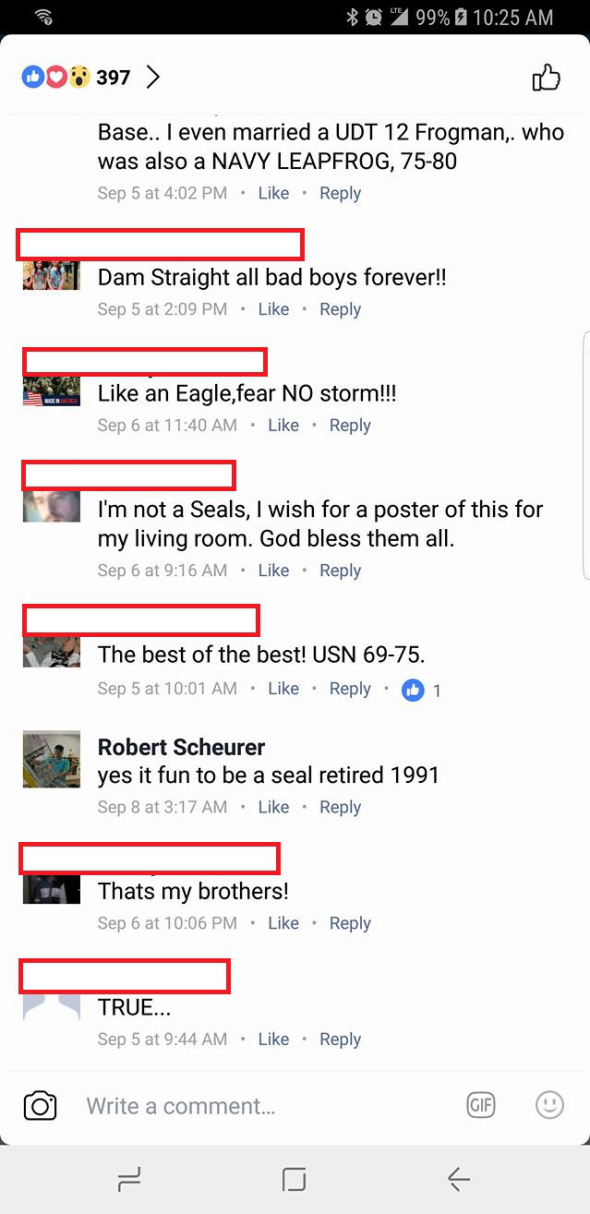Open the GIF picker icon
The image size is (590, 1214).
click(x=481, y=1105)
